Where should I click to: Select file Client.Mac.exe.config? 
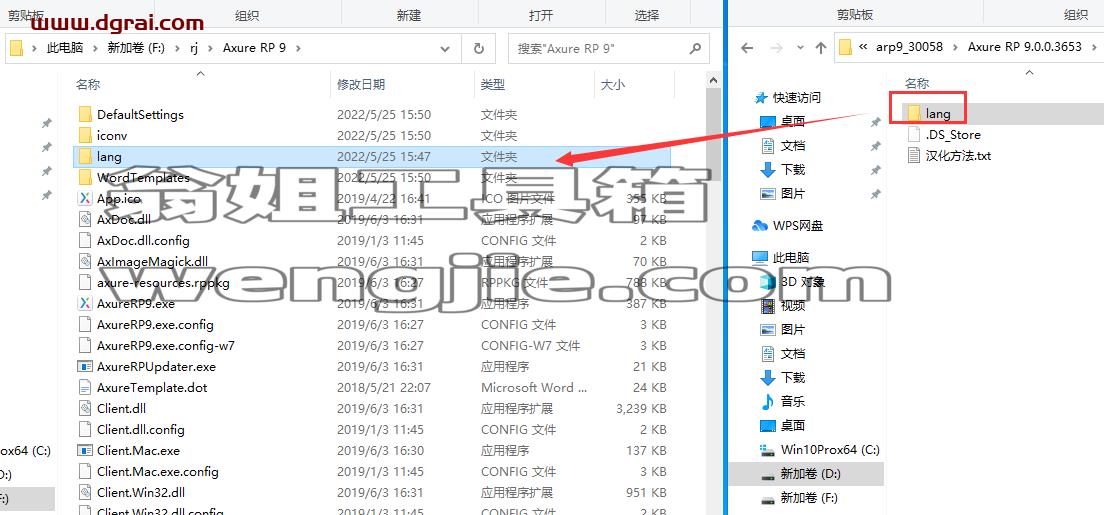(158, 471)
